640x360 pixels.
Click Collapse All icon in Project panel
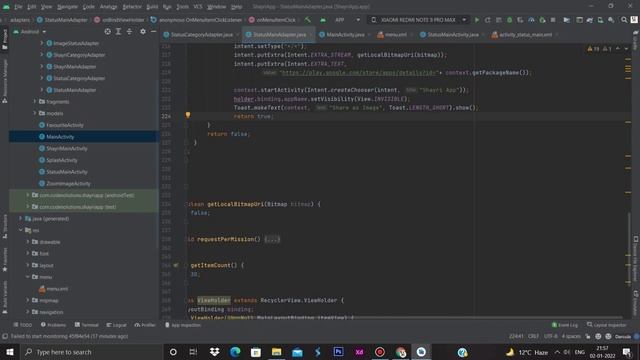pos(129,31)
